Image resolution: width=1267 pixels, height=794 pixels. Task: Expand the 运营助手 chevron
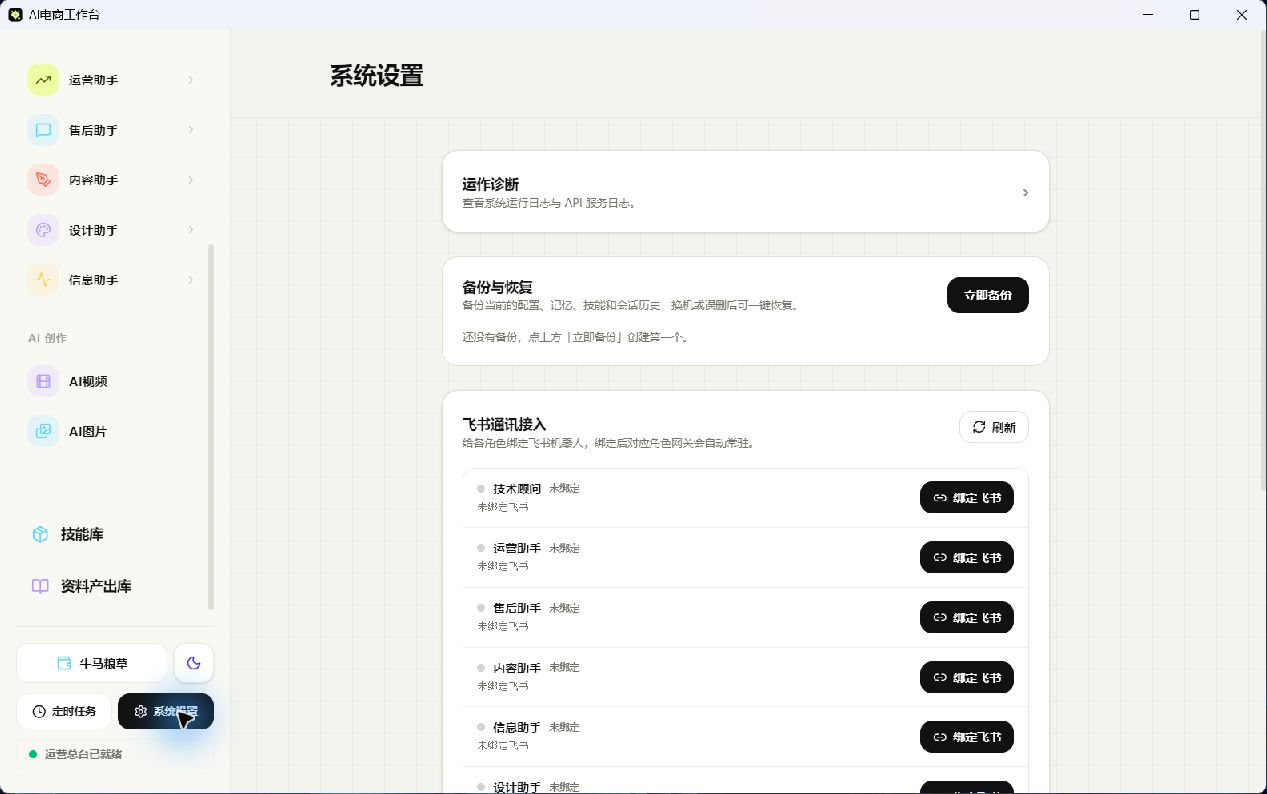(191, 80)
